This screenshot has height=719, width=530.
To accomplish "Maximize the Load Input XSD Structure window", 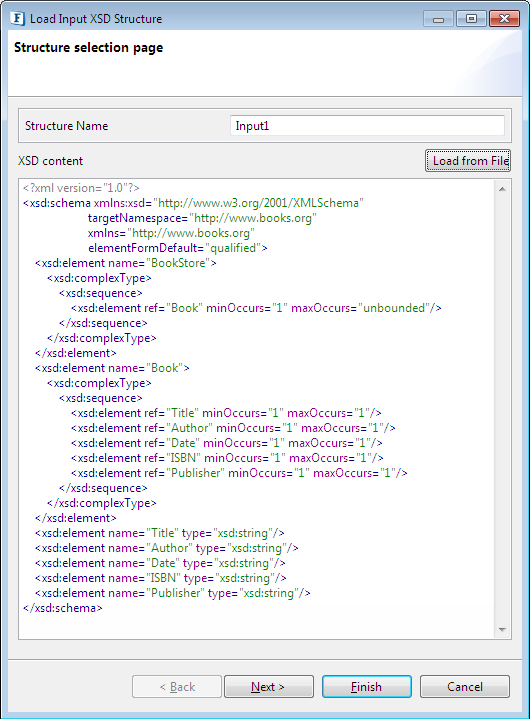I will click(x=471, y=19).
